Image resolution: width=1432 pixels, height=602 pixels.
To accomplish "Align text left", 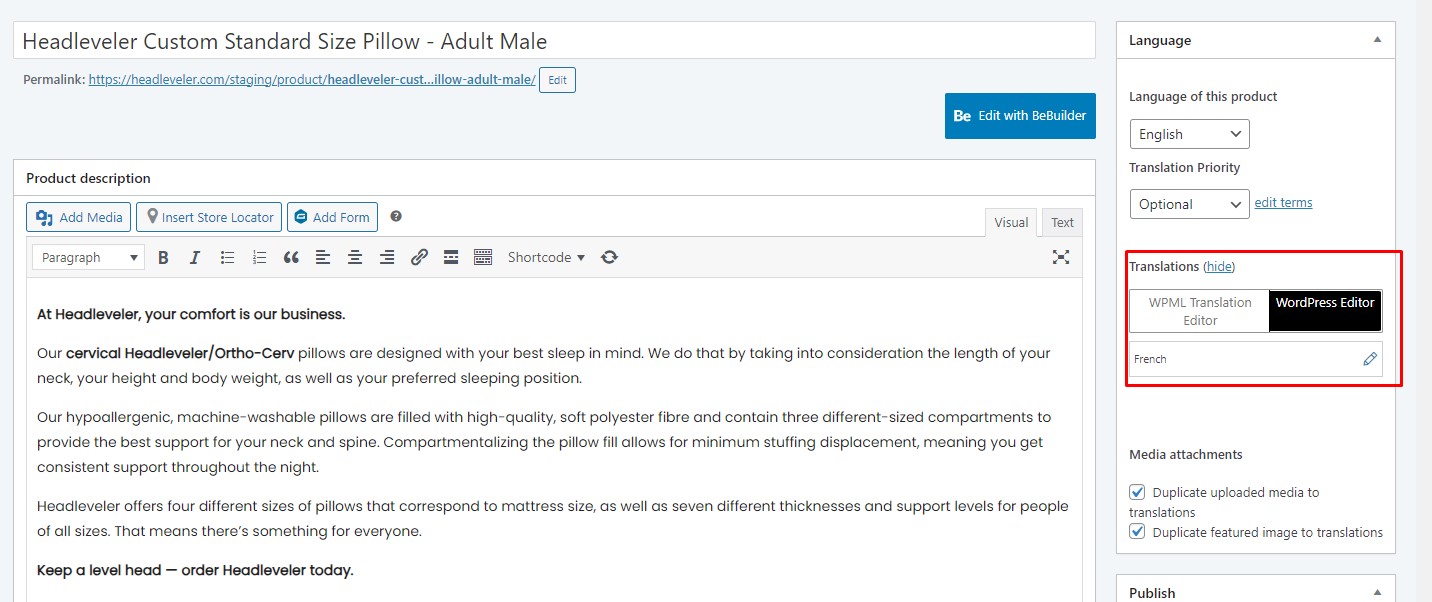I will (x=323, y=257).
